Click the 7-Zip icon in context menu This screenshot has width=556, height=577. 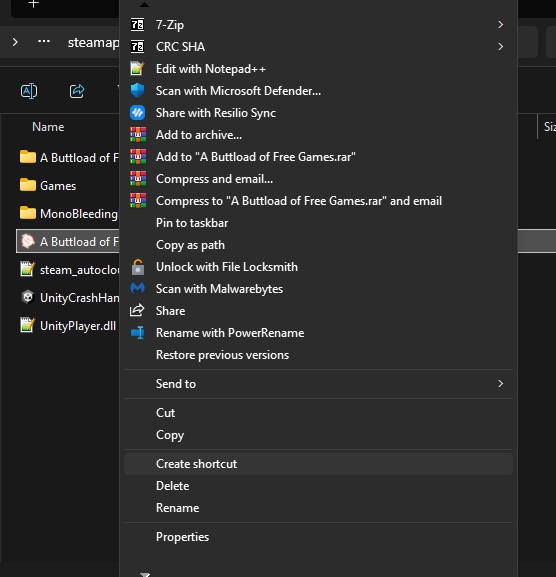138,25
